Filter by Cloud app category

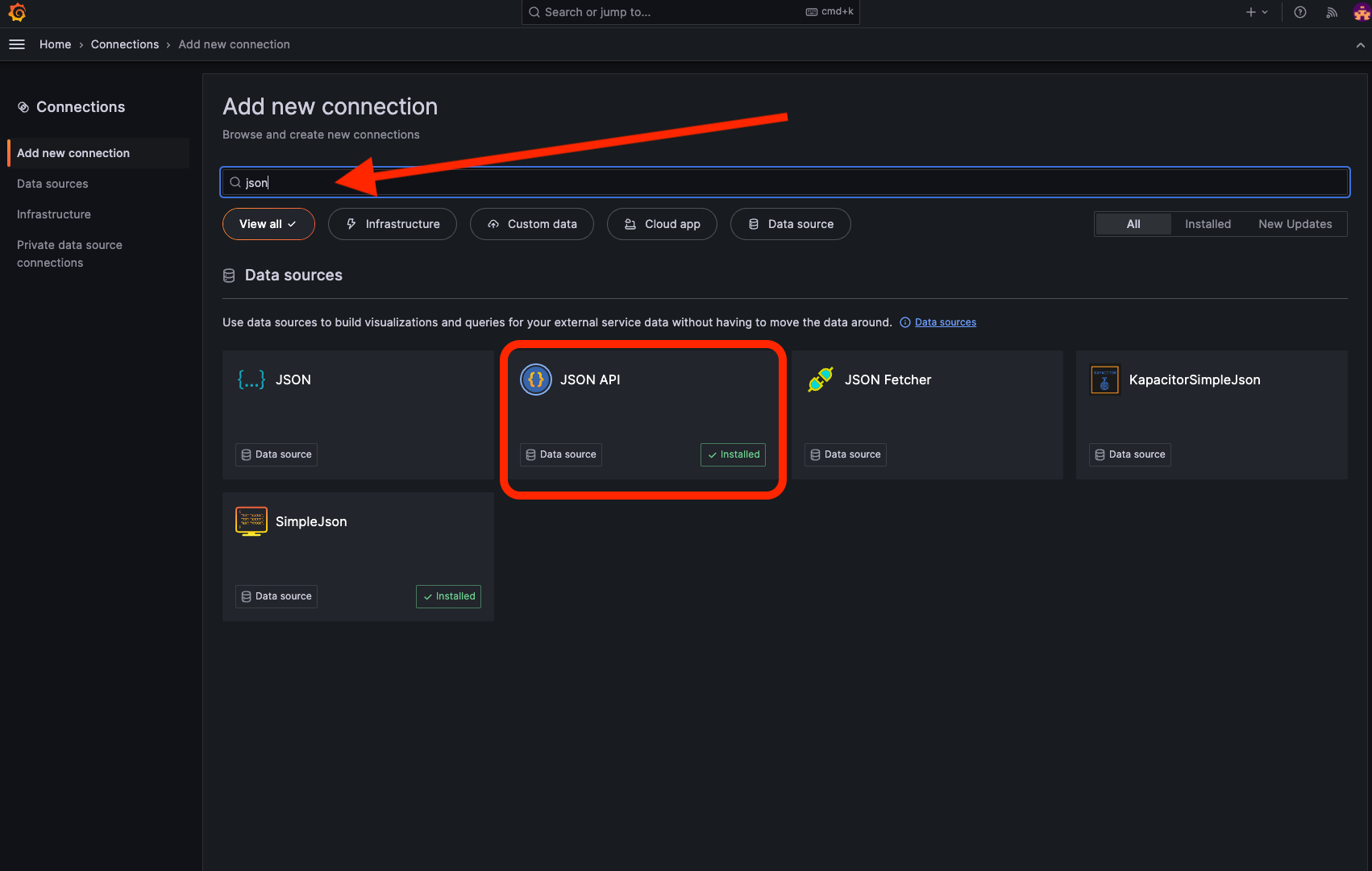[662, 224]
